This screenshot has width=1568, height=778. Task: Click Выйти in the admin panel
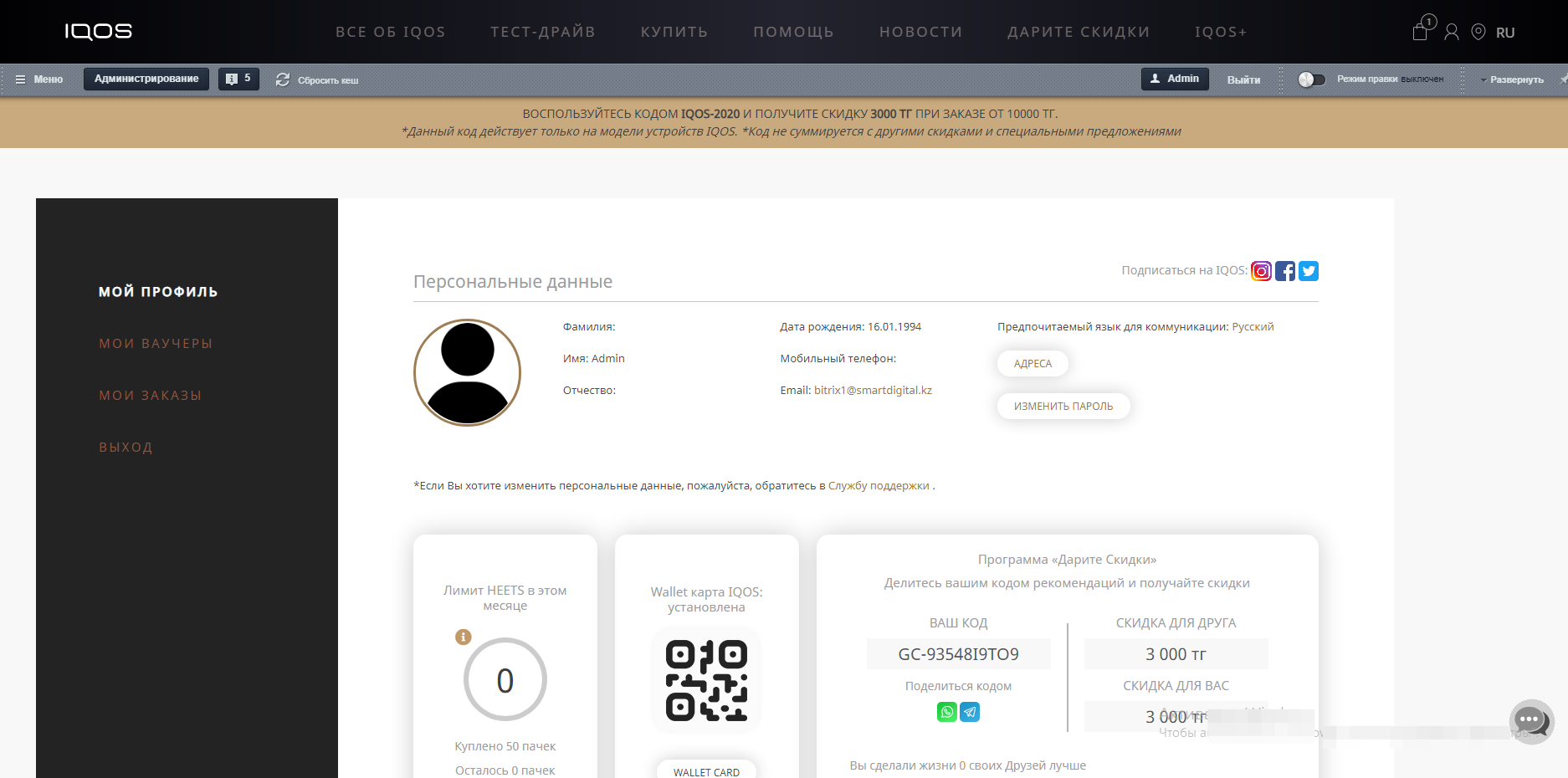(x=1243, y=80)
